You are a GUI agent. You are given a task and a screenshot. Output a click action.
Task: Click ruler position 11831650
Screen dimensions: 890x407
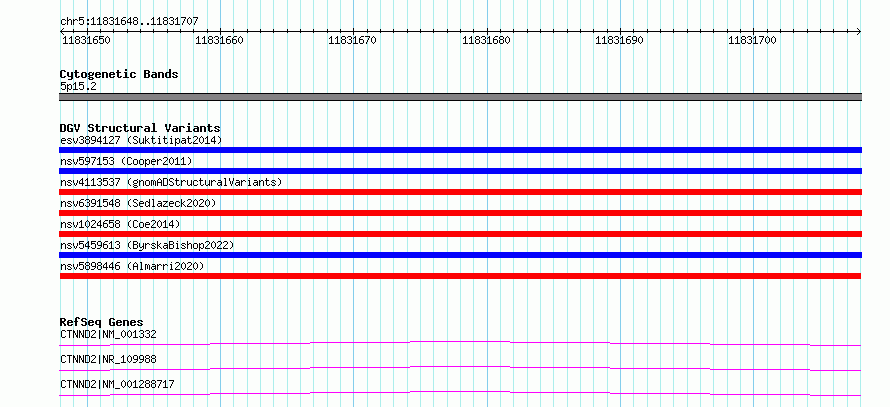tap(86, 41)
